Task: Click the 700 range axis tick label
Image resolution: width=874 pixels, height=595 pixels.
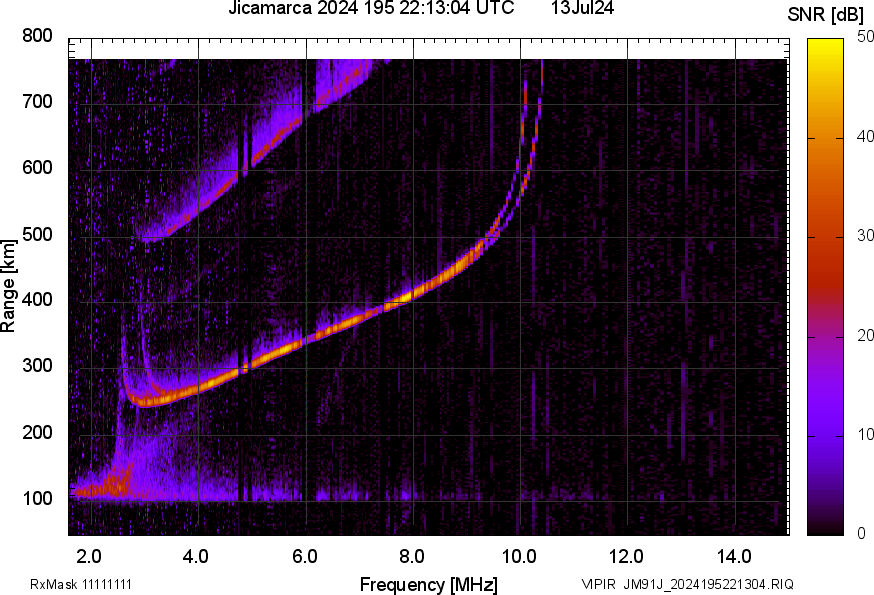Action: click(x=37, y=101)
